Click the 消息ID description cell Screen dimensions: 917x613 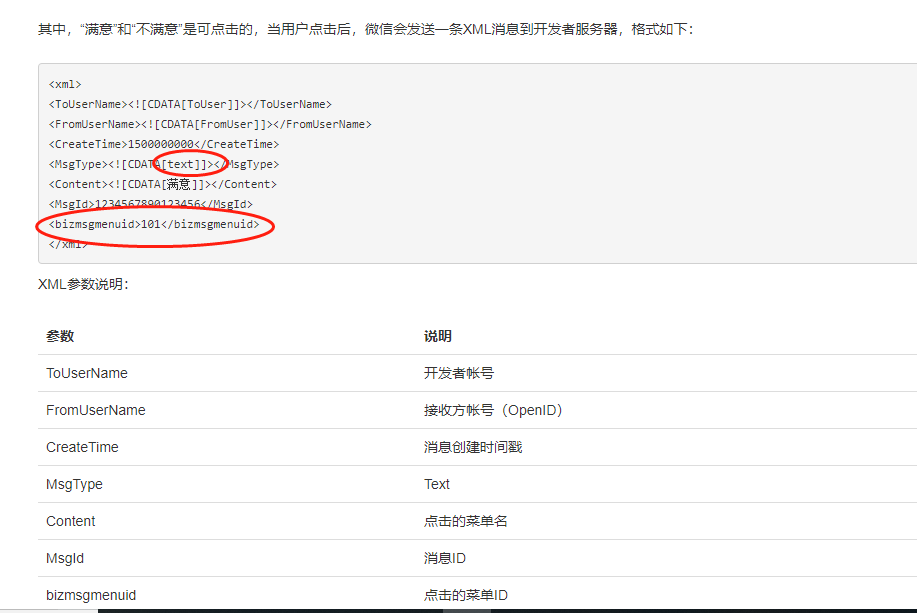pos(445,558)
